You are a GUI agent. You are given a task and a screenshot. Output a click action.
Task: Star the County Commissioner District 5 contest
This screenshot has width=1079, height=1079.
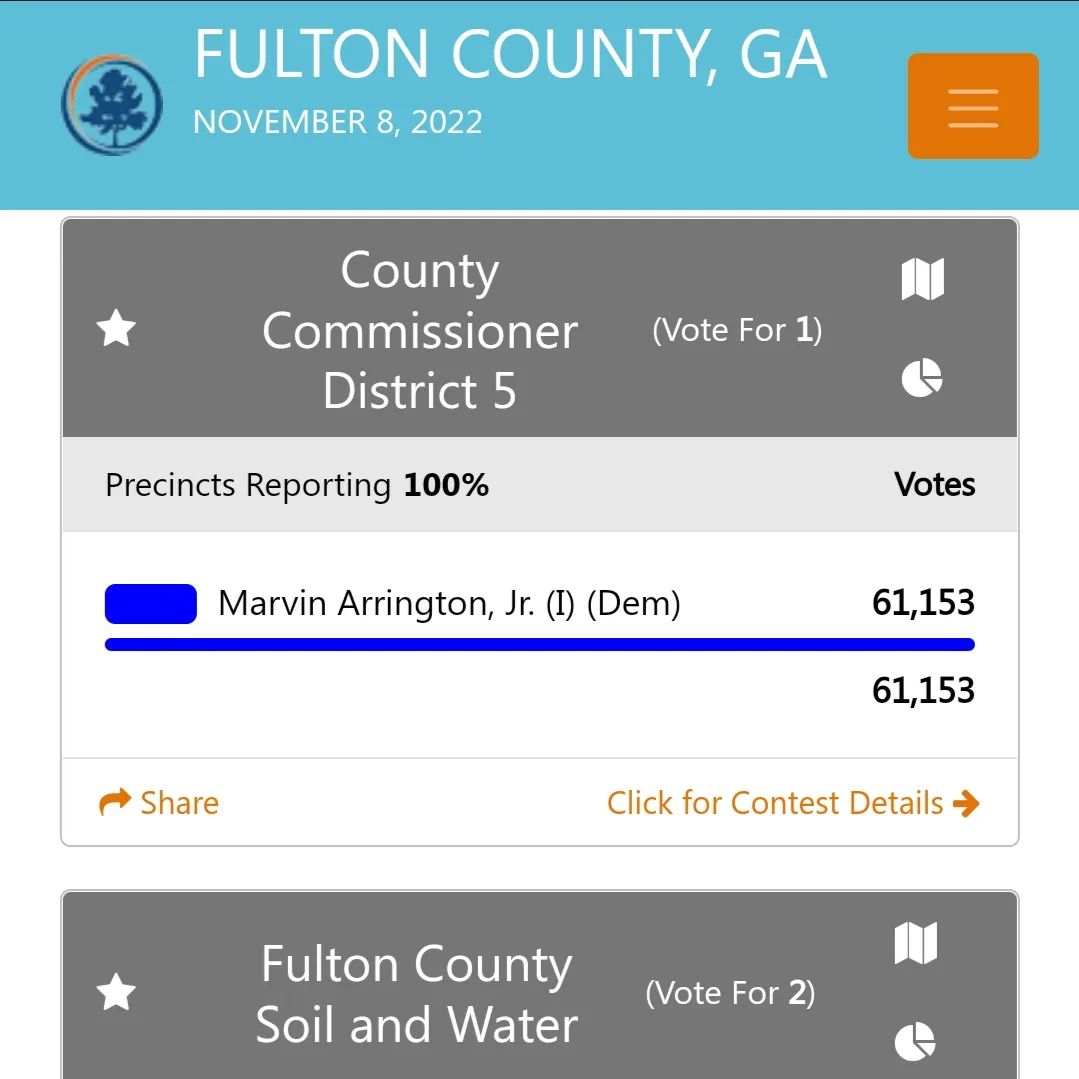point(116,329)
